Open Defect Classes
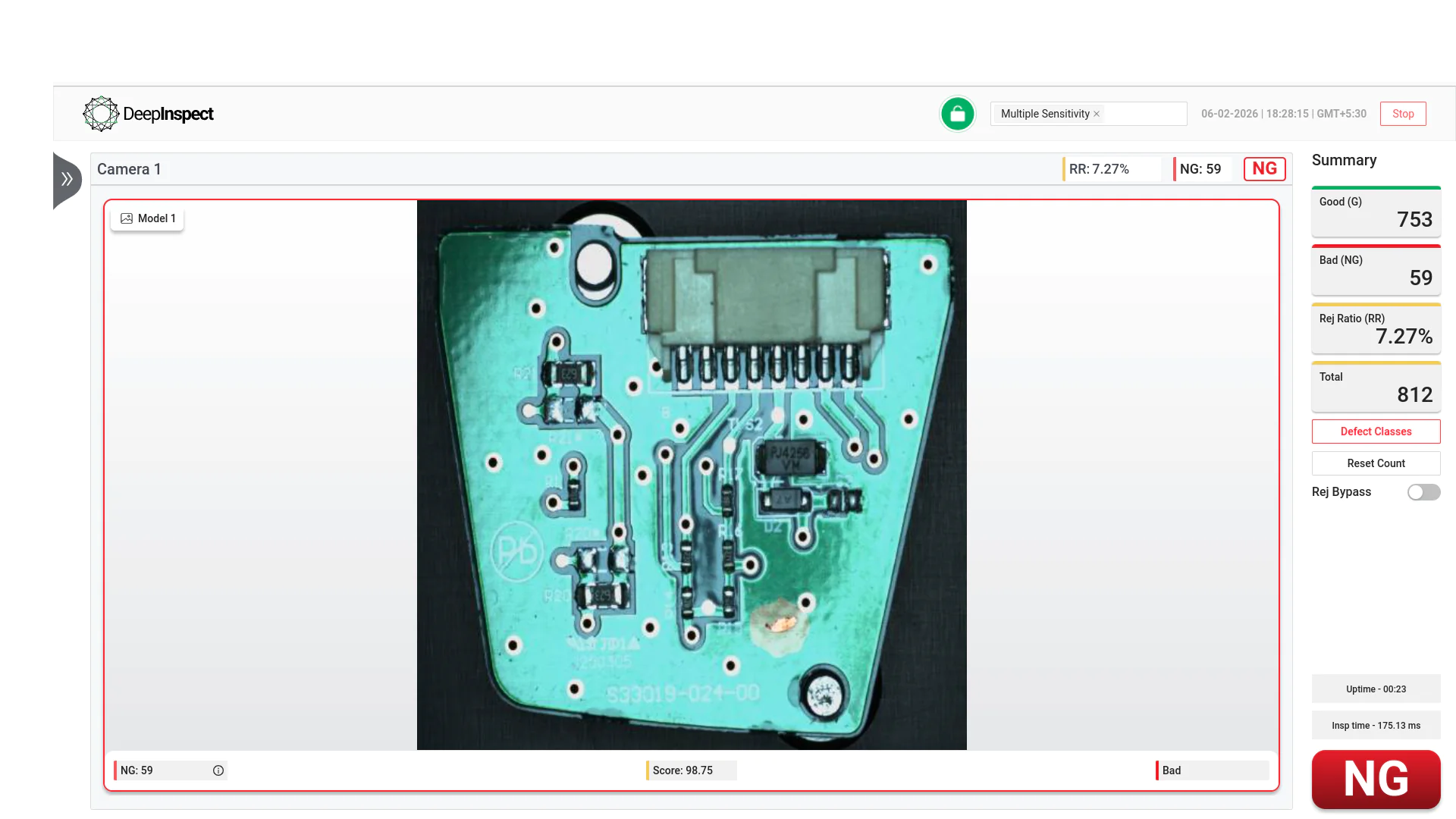This screenshot has height=819, width=1456. pyautogui.click(x=1376, y=431)
